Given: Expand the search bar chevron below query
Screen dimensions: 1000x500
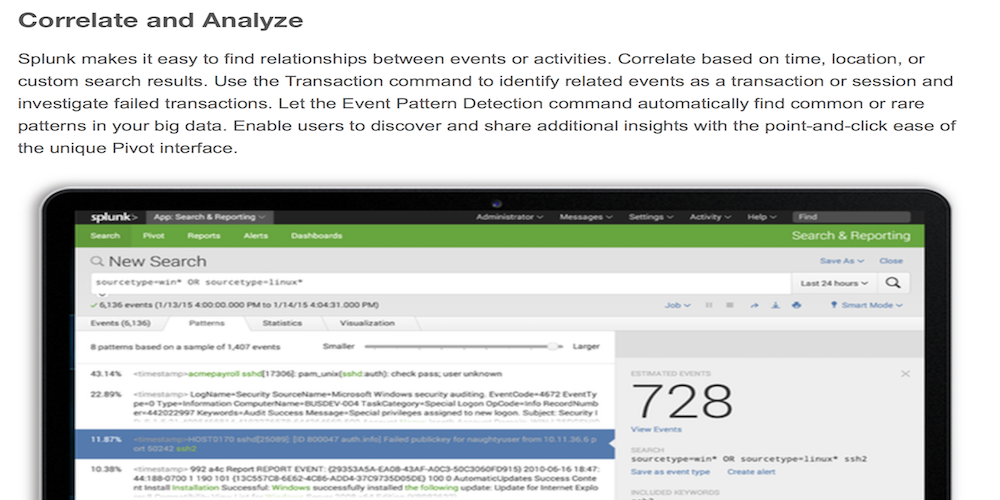Looking at the screenshot, I should pos(101,295).
